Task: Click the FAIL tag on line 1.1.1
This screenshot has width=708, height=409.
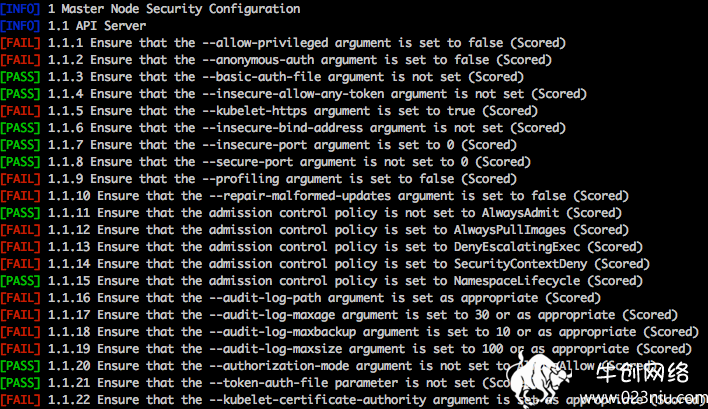Action: [20, 43]
